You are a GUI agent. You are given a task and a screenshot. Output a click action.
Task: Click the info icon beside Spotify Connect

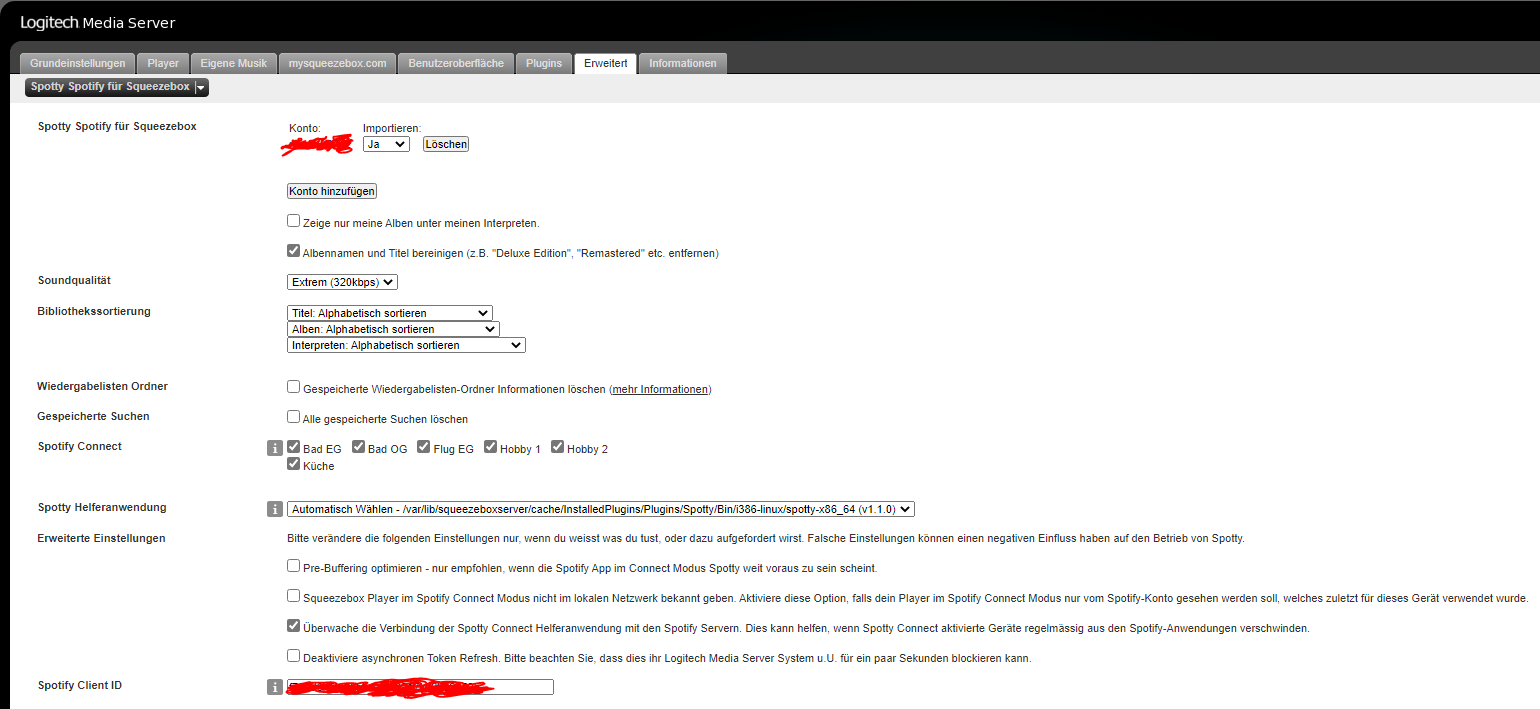click(x=275, y=448)
